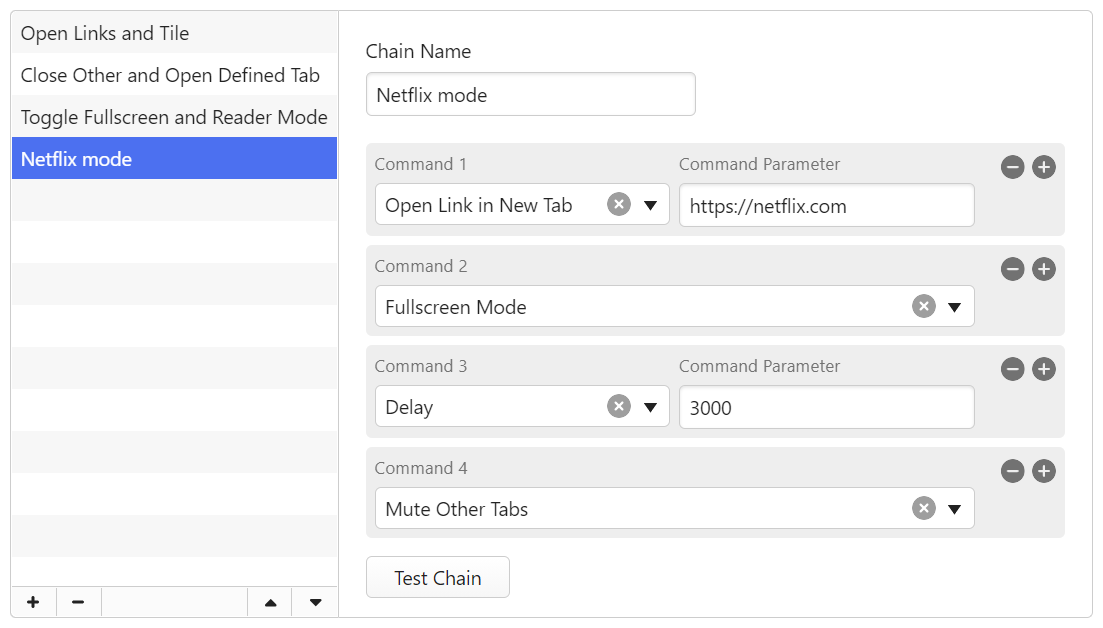Edit the 3000 delay parameter field
1103x628 pixels.
click(827, 407)
